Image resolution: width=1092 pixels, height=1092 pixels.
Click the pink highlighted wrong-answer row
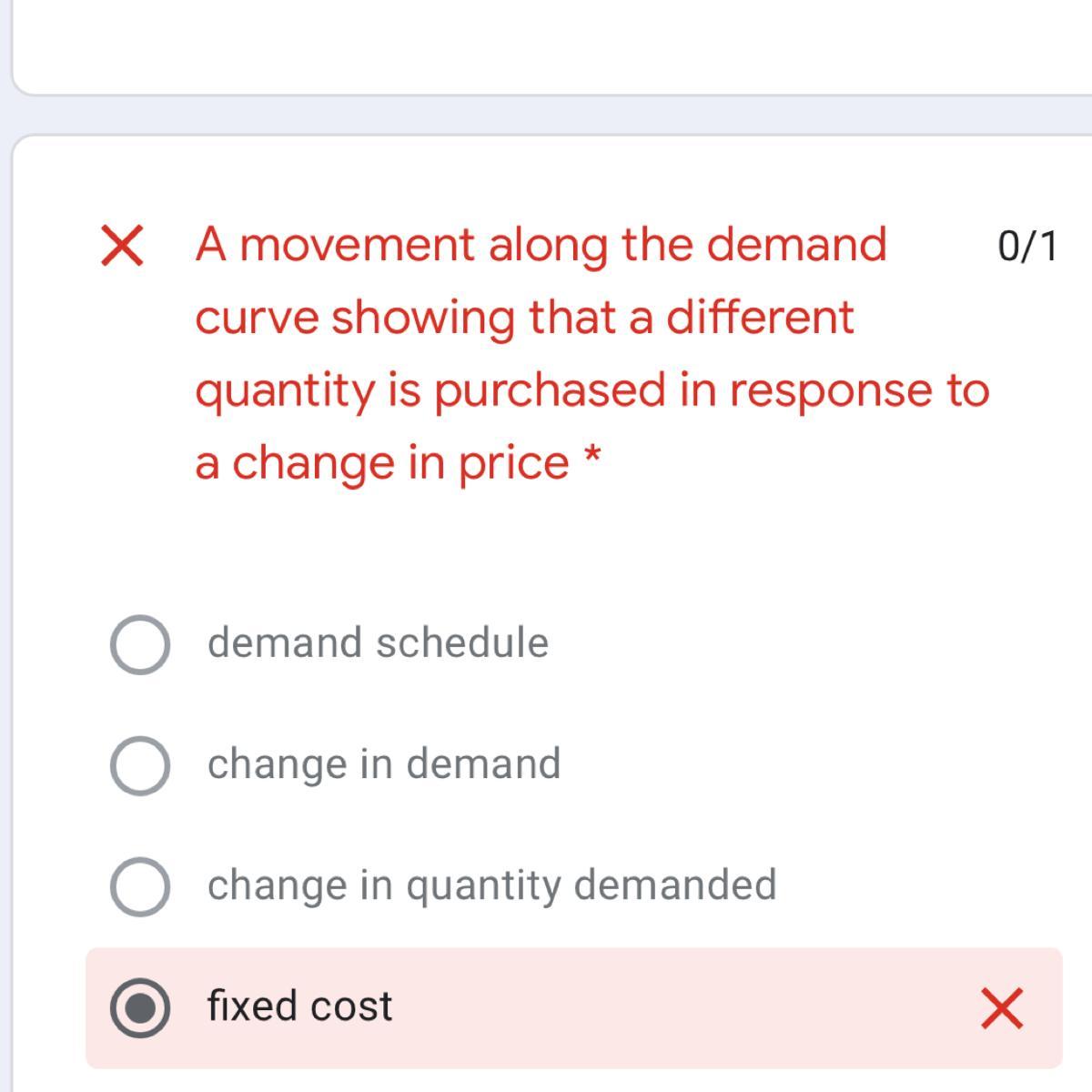[637, 1007]
